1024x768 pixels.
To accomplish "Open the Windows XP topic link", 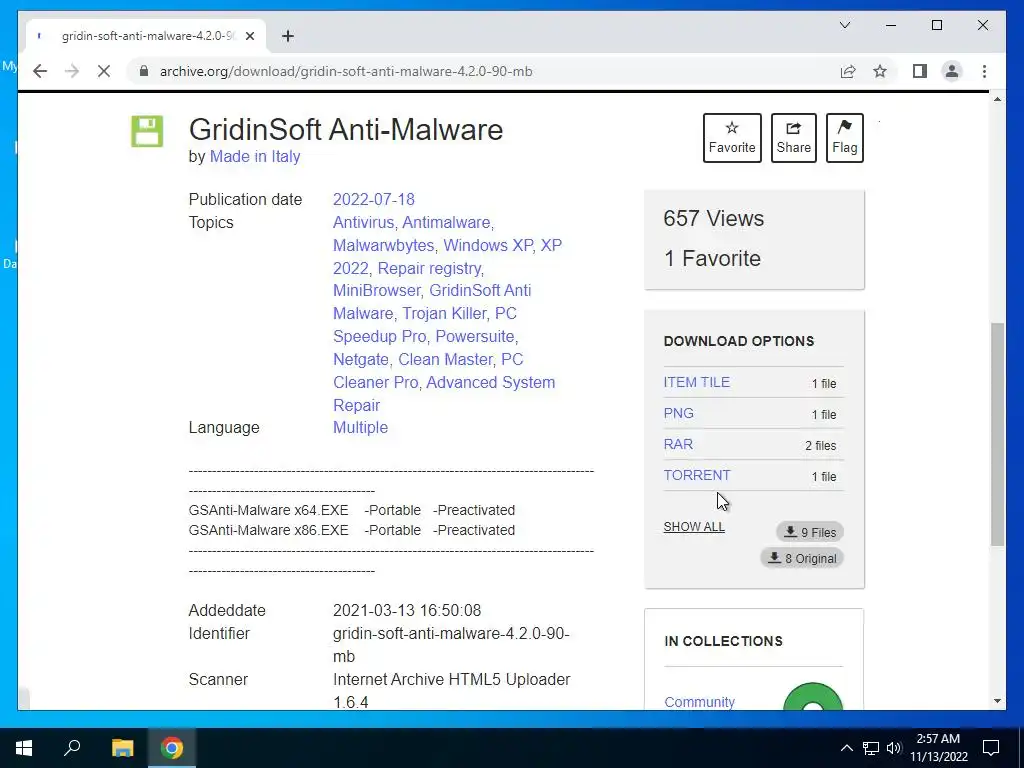I will point(488,246).
